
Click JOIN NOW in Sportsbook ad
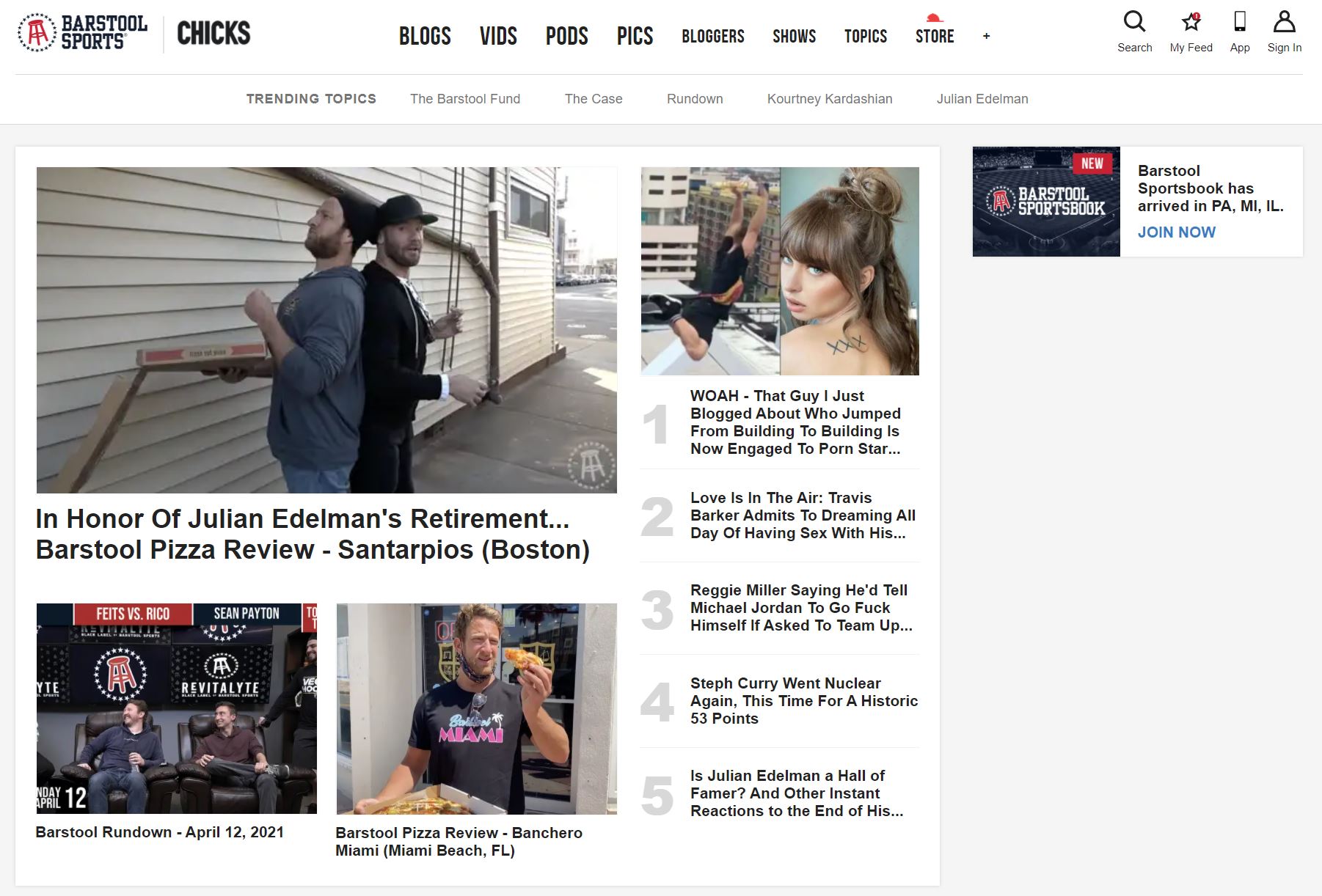1177,232
